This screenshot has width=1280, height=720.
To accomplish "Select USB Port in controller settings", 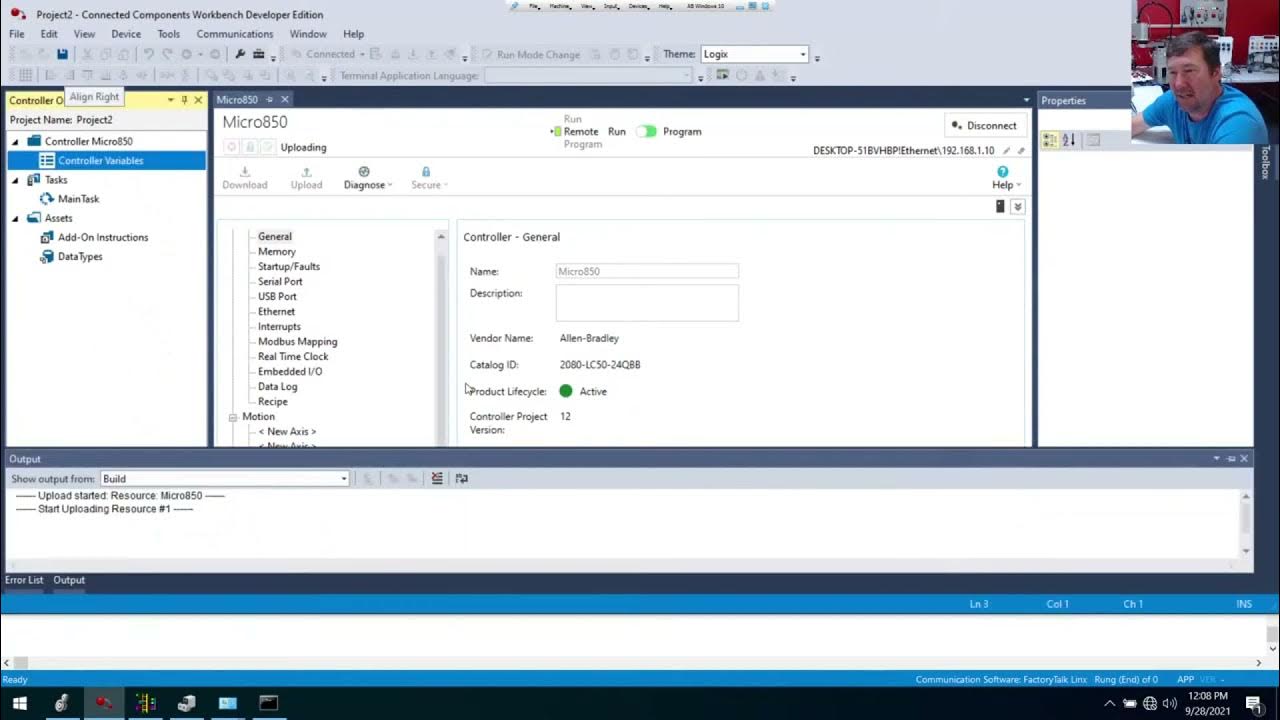I will pyautogui.click(x=277, y=297).
